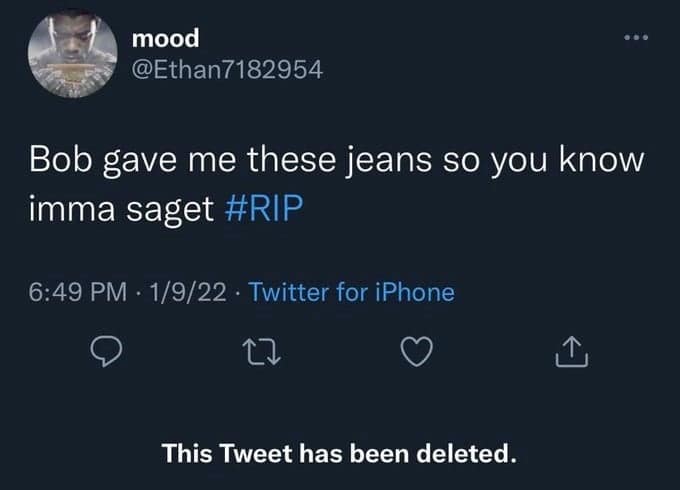
Task: Visit the @Ethan7182954 handle
Action: click(x=228, y=70)
